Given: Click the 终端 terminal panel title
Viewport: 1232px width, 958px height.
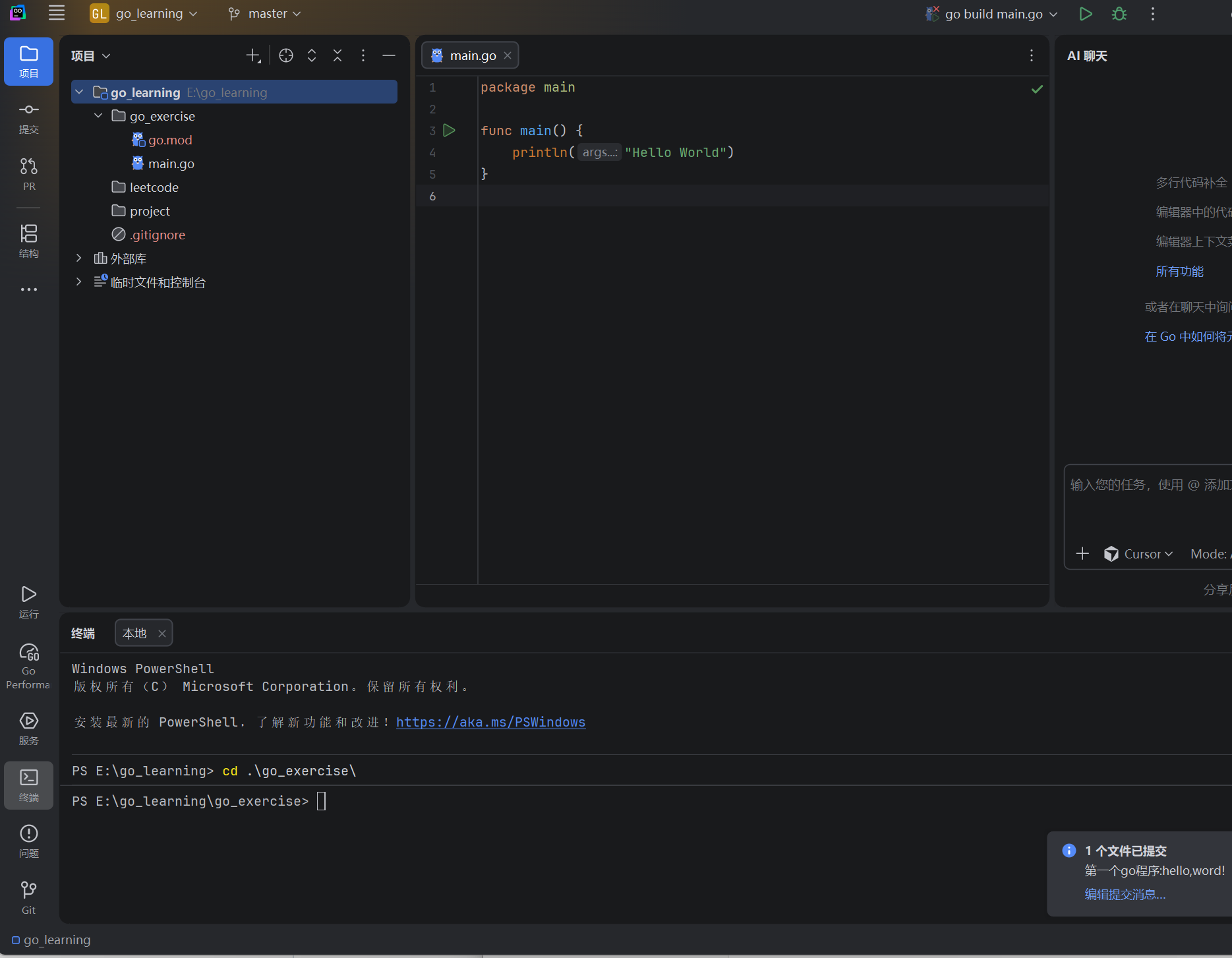Looking at the screenshot, I should pos(83,634).
